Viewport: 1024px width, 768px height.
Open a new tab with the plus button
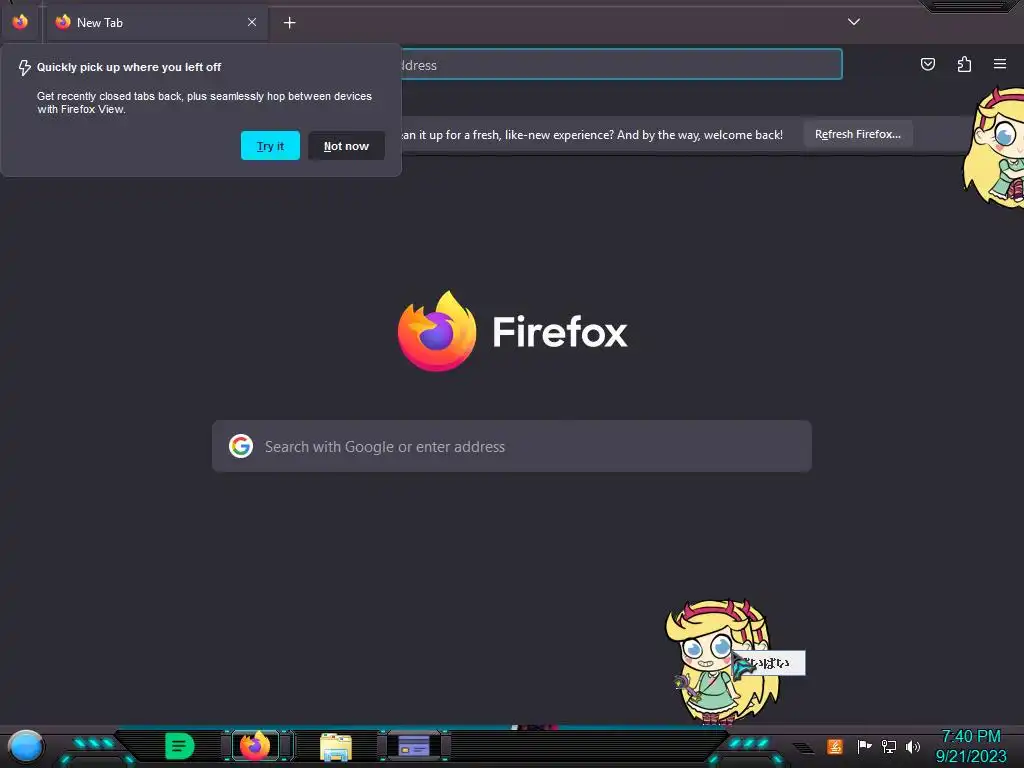[289, 23]
